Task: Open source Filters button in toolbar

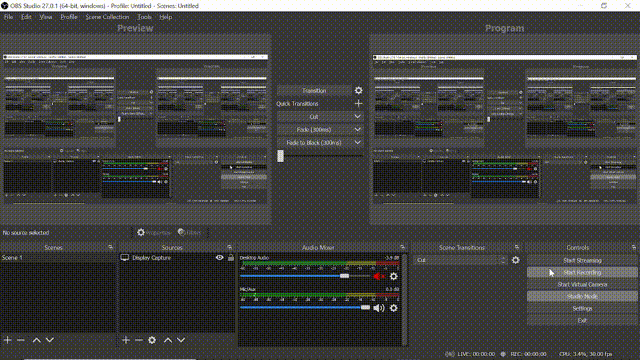Action: (190, 233)
